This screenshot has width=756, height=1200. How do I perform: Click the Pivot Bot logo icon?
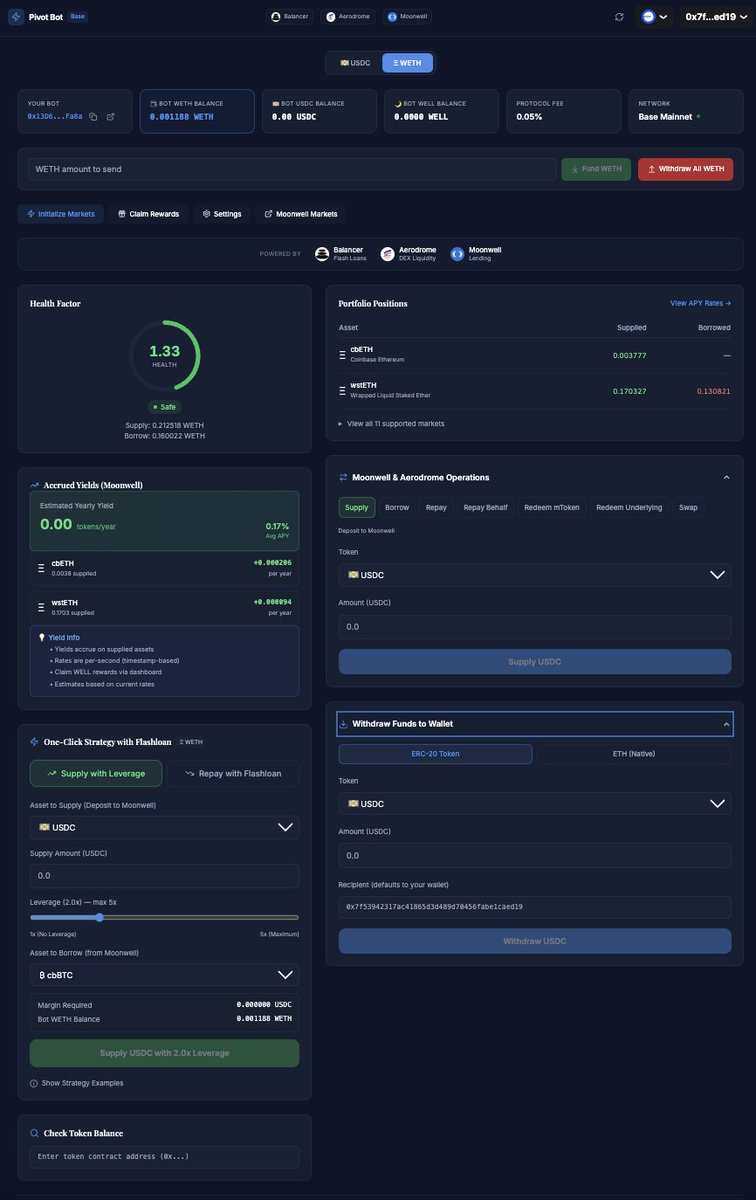point(15,17)
